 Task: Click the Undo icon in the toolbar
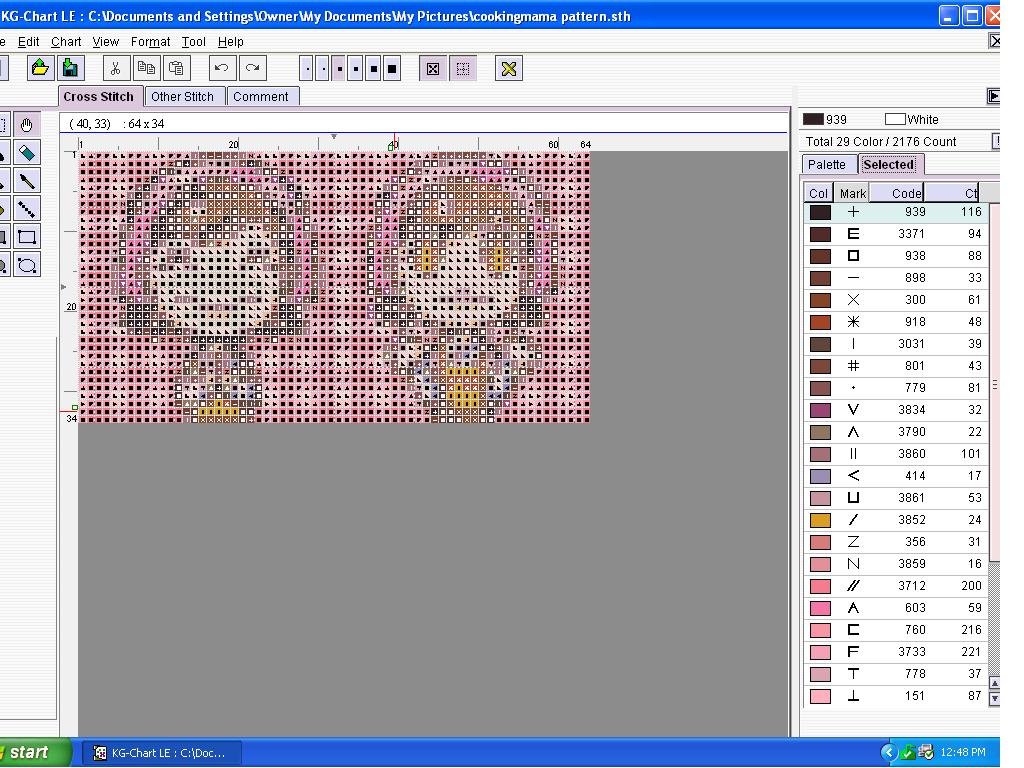(221, 68)
